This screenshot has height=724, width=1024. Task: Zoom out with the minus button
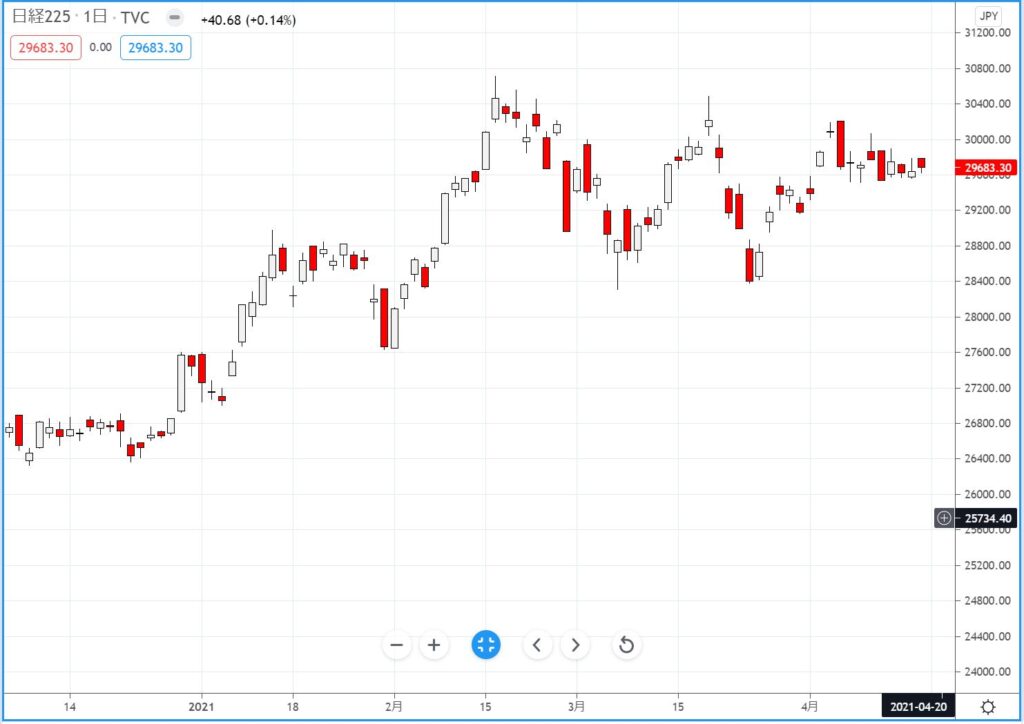click(397, 645)
